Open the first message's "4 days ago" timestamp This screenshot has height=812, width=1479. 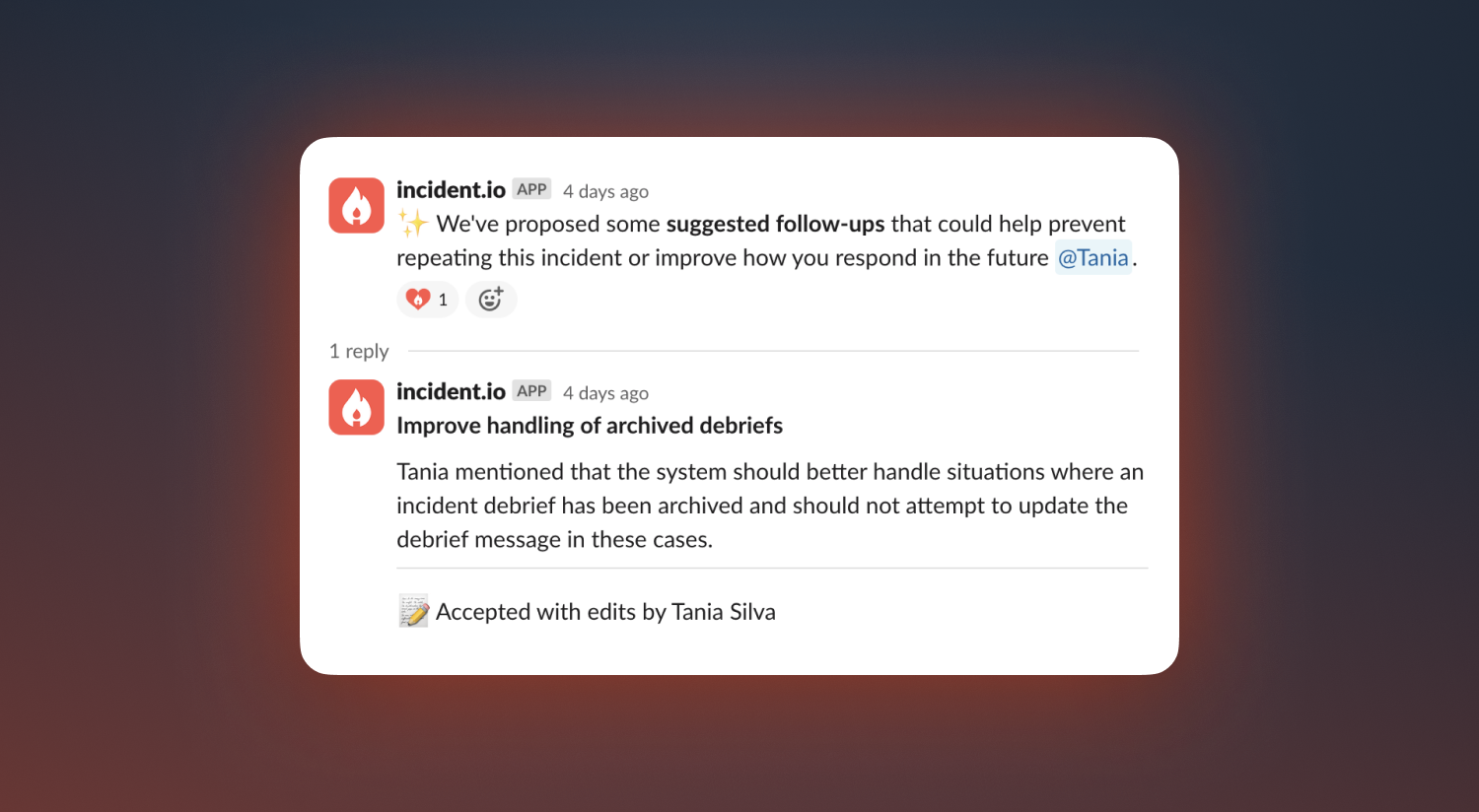point(605,191)
